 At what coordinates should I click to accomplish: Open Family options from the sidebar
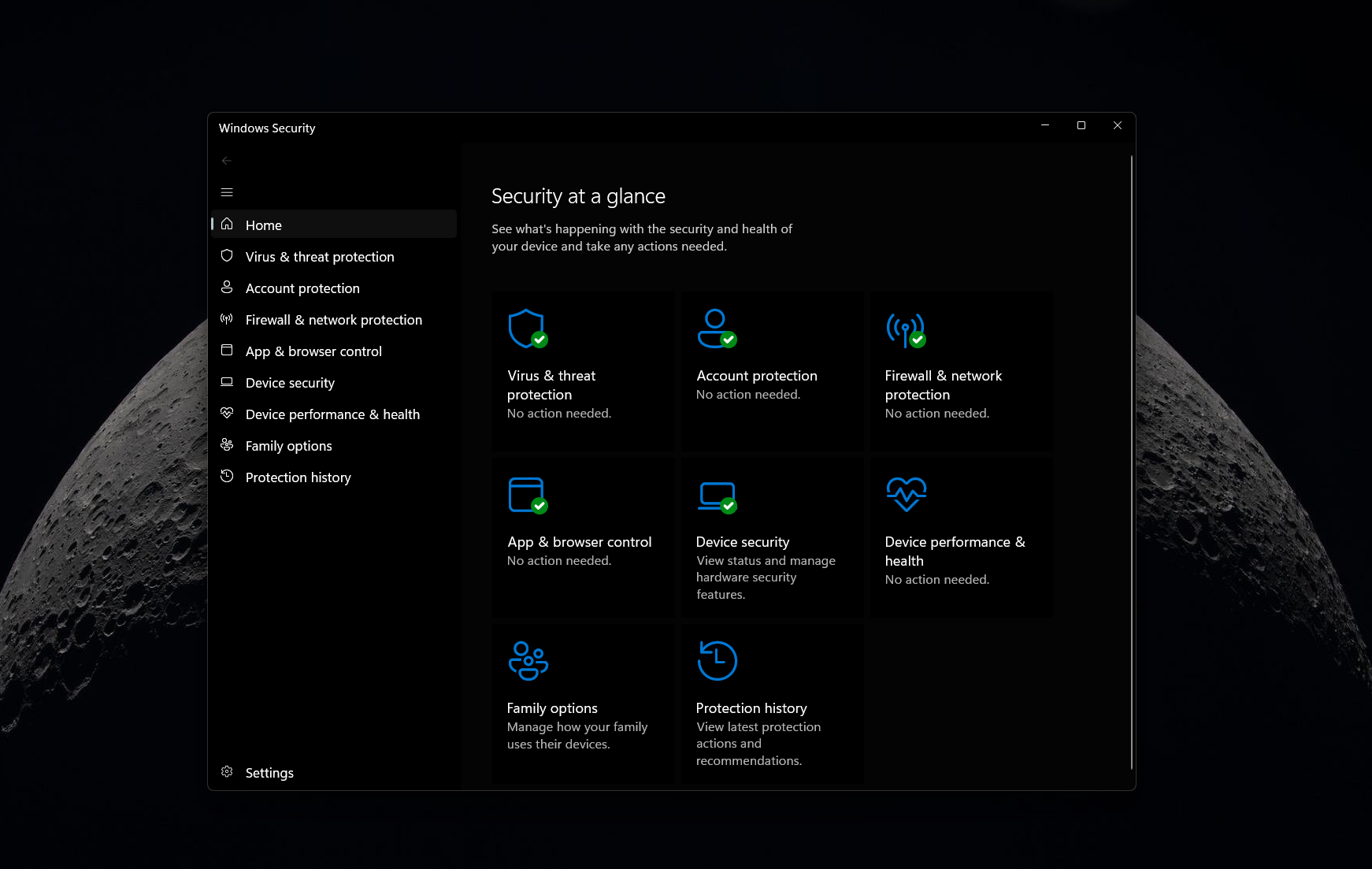point(288,445)
